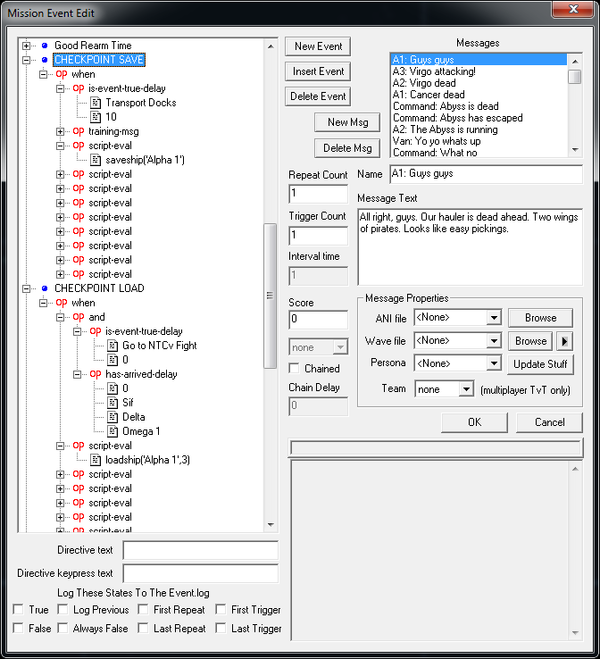600x659 pixels.
Task: Click the red 'op' icon next to training-msg
Action: (x=79, y=131)
